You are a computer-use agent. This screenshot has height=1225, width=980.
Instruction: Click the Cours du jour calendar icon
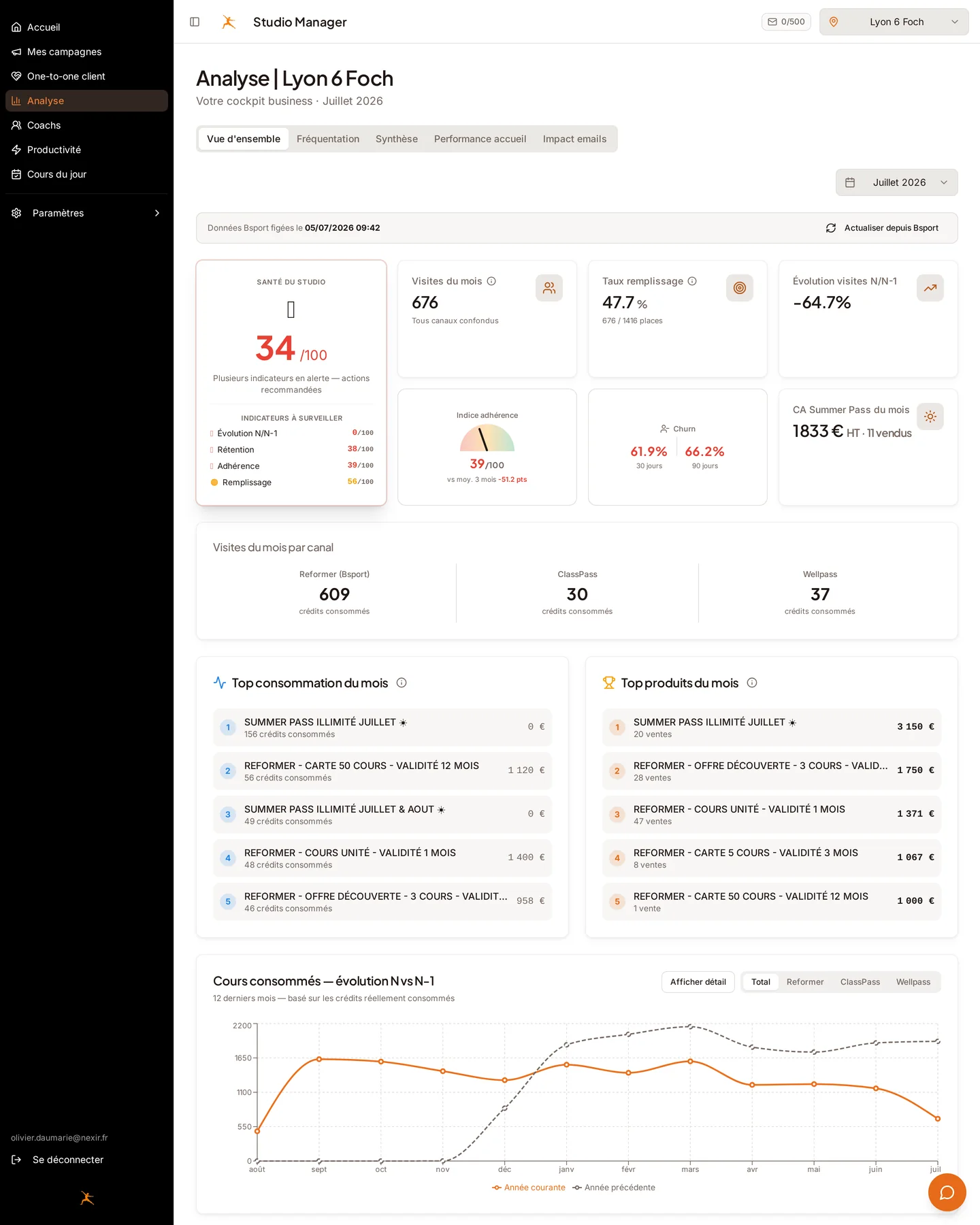click(x=16, y=174)
